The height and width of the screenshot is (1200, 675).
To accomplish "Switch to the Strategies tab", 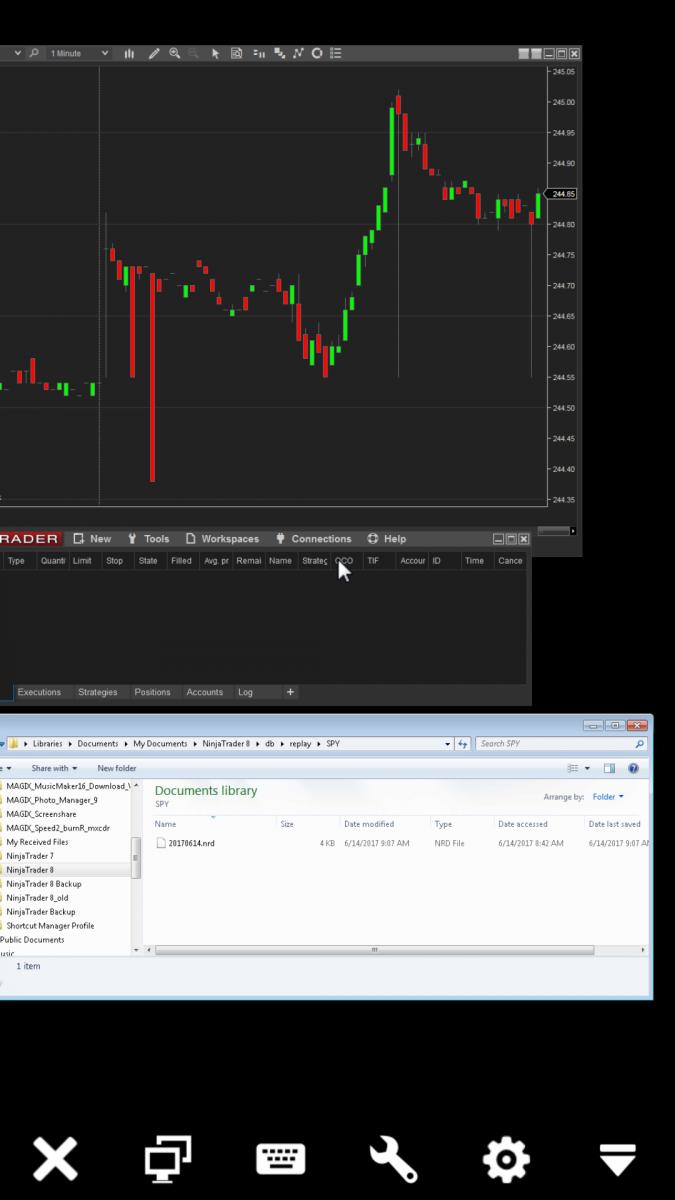I will (97, 692).
